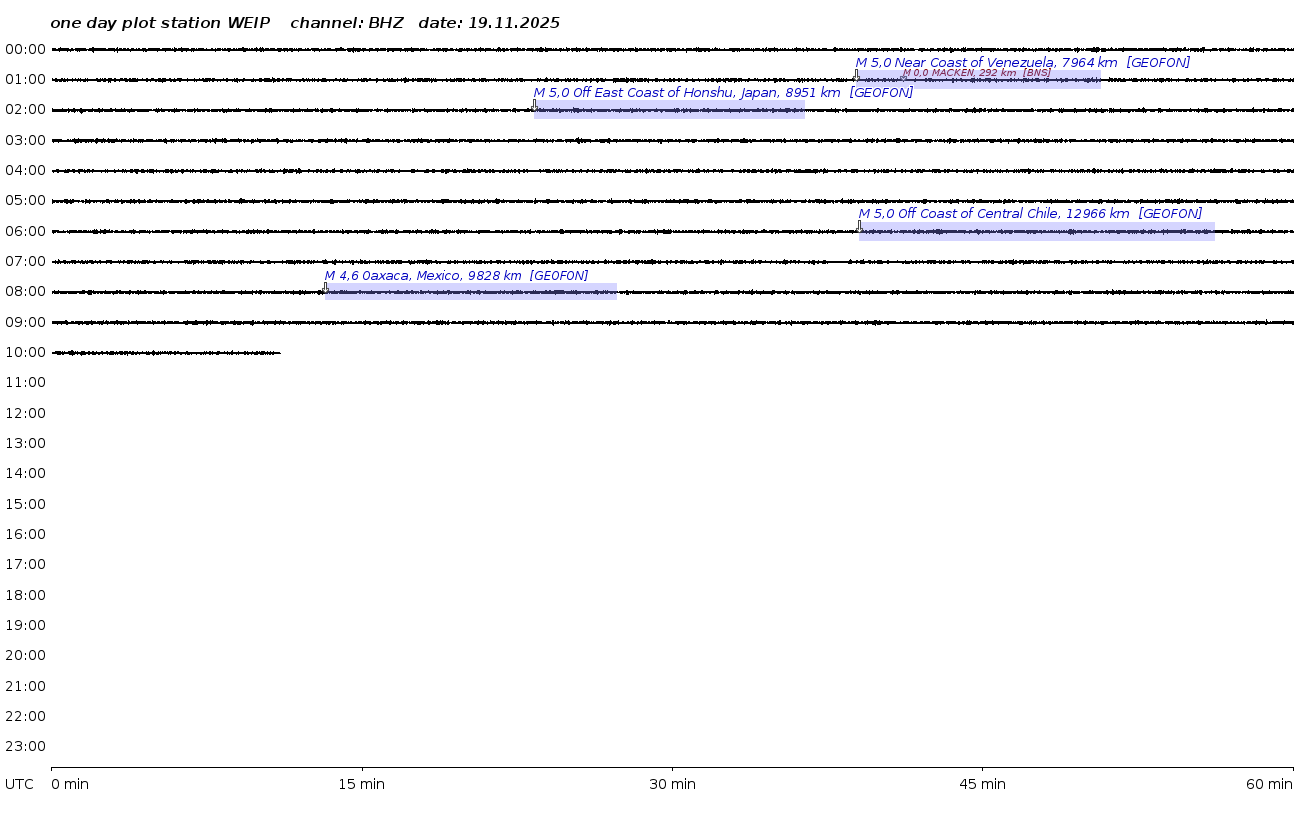This screenshot has height=813, width=1304.
Task: Click the highlighted band on the 02:00 trace
Action: click(x=669, y=110)
